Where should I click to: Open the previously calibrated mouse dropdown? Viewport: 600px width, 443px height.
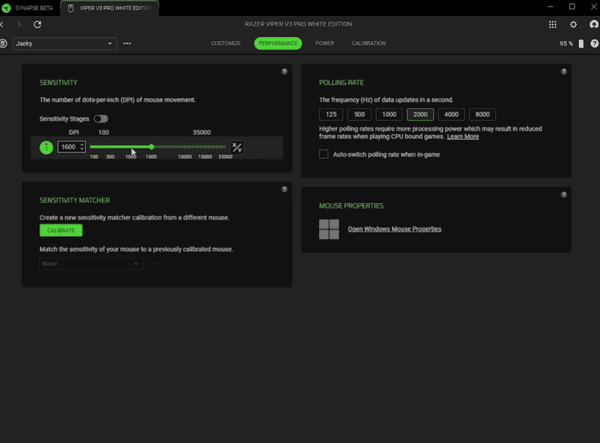(91, 264)
